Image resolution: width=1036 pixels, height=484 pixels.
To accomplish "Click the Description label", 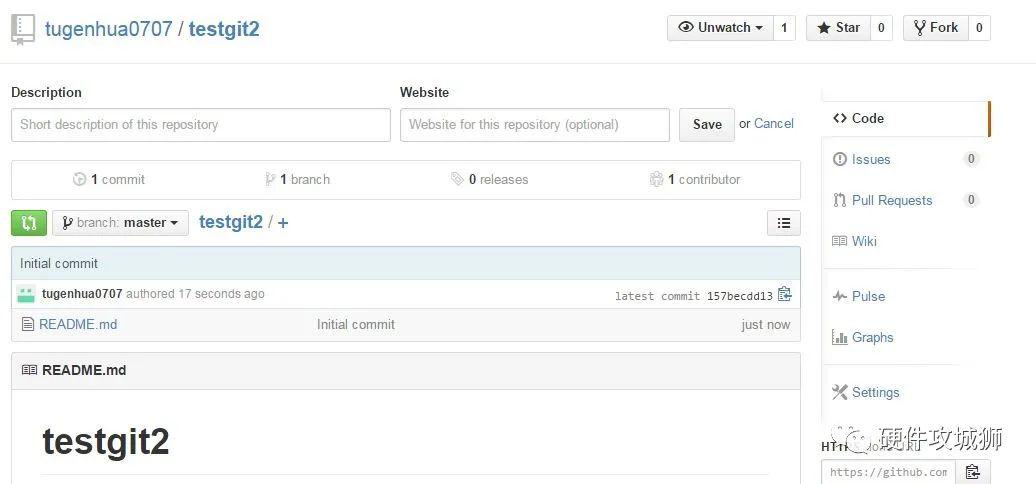I will 46,92.
